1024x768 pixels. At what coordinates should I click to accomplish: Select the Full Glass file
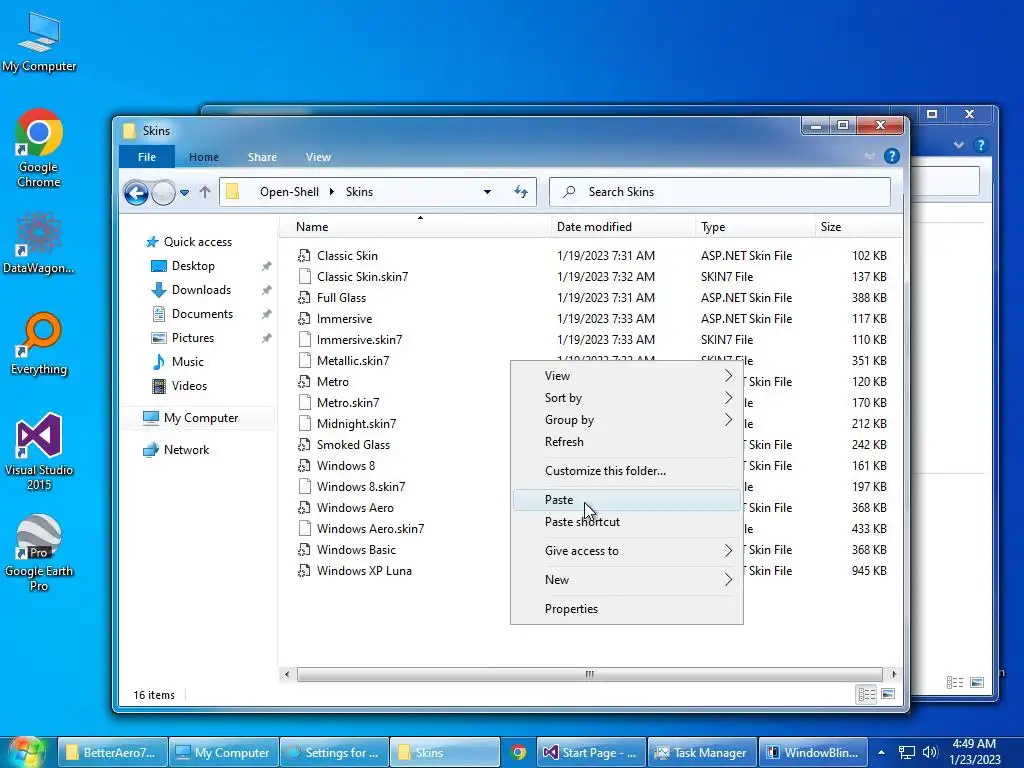pos(341,298)
